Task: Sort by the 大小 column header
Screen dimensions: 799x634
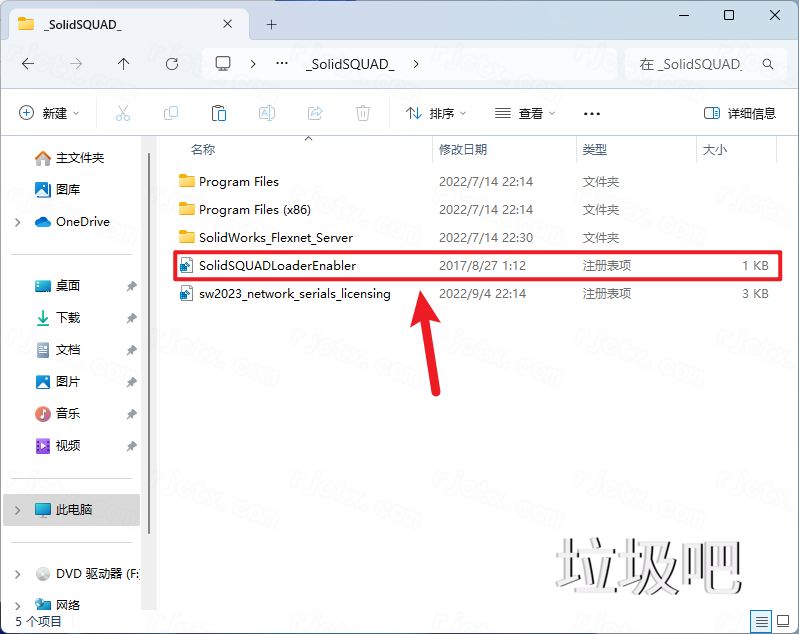Action: tap(714, 149)
